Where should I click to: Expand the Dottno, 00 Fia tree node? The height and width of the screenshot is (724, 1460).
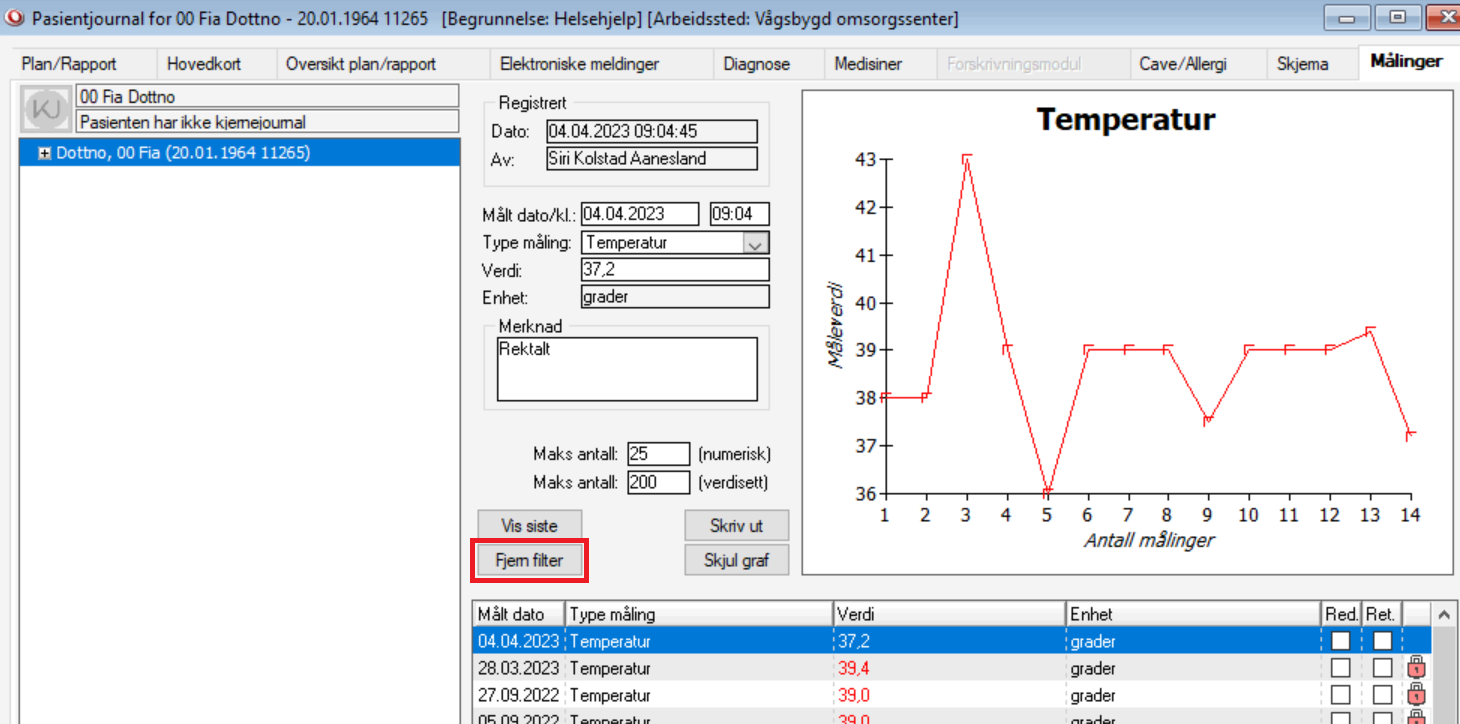(x=44, y=153)
